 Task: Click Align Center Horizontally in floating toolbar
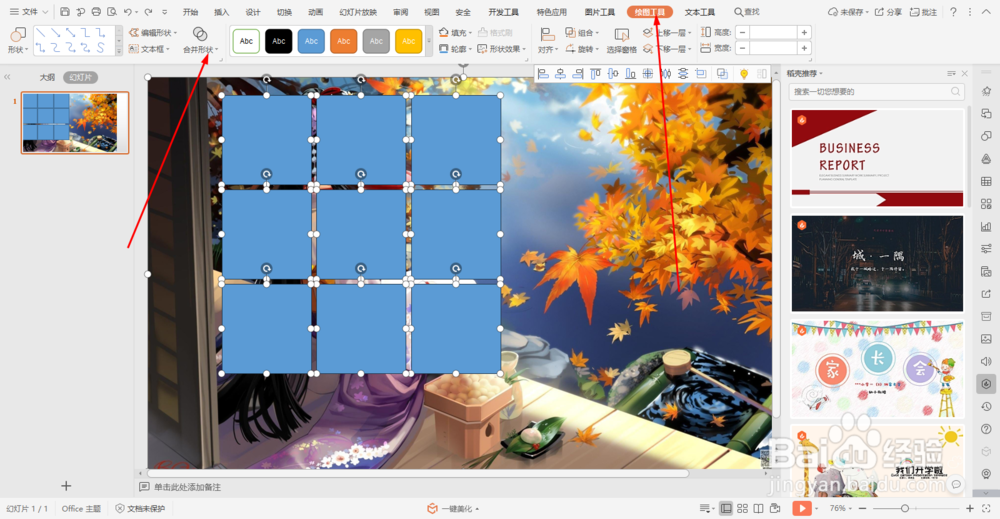(x=560, y=74)
